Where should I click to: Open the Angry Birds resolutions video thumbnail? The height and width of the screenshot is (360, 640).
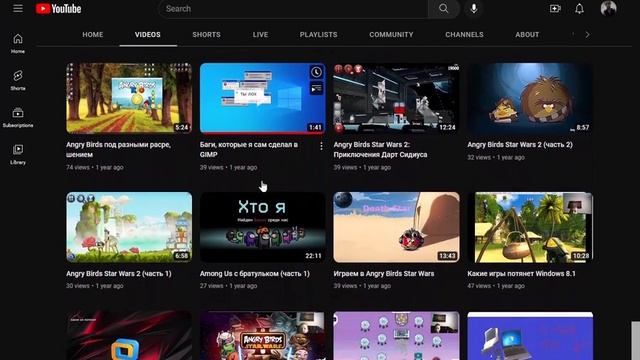pyautogui.click(x=129, y=98)
